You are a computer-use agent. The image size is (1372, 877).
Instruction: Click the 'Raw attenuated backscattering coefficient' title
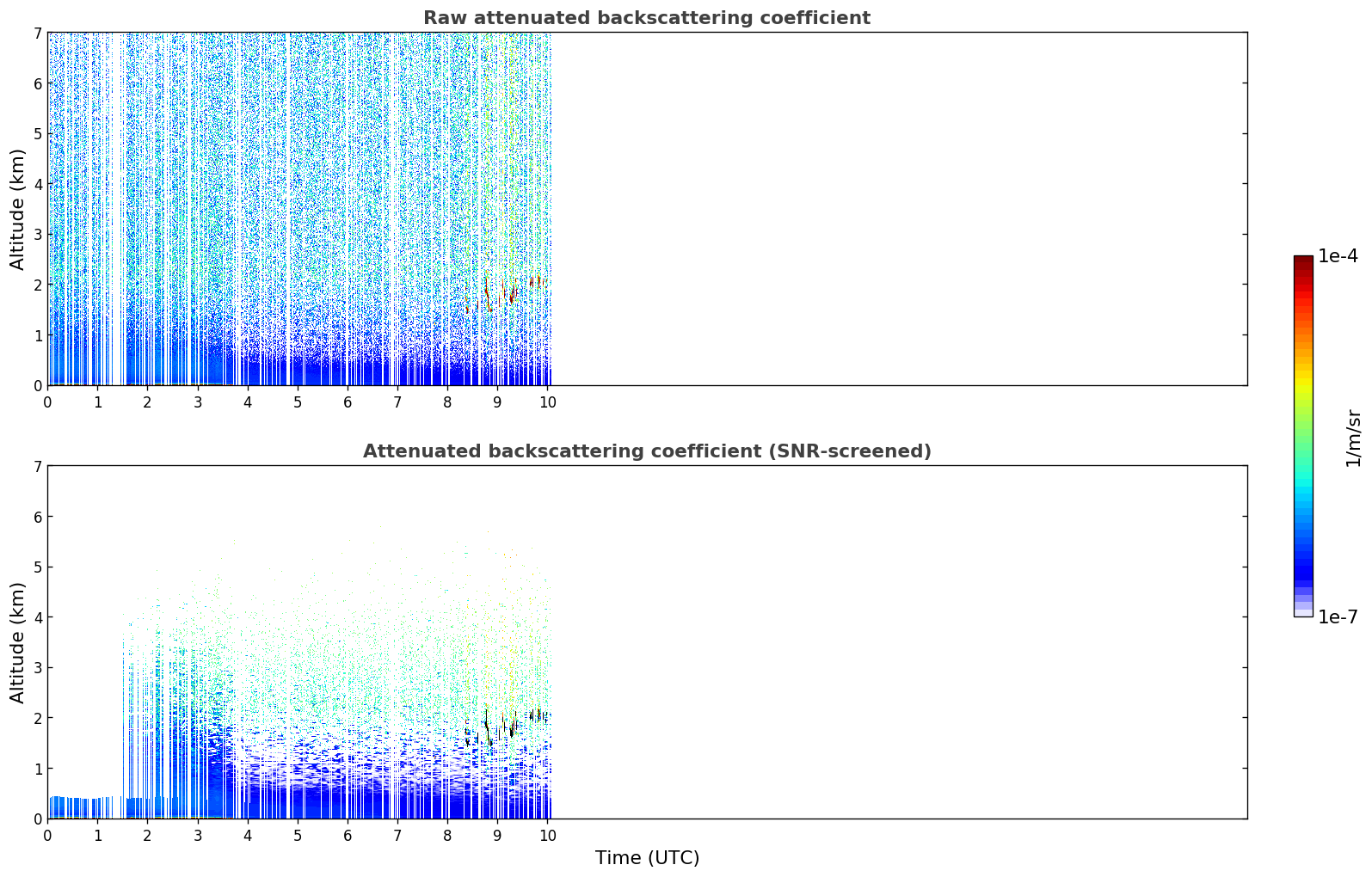647,18
